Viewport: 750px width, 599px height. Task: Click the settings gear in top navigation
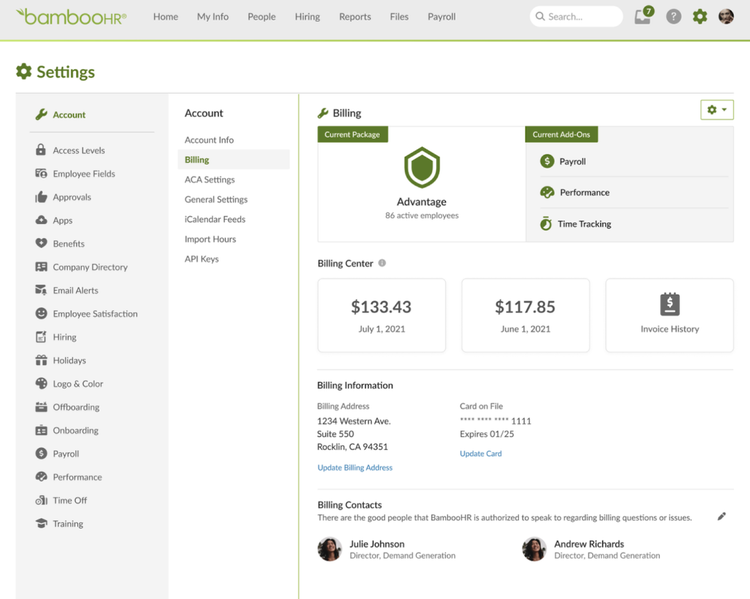tap(700, 17)
